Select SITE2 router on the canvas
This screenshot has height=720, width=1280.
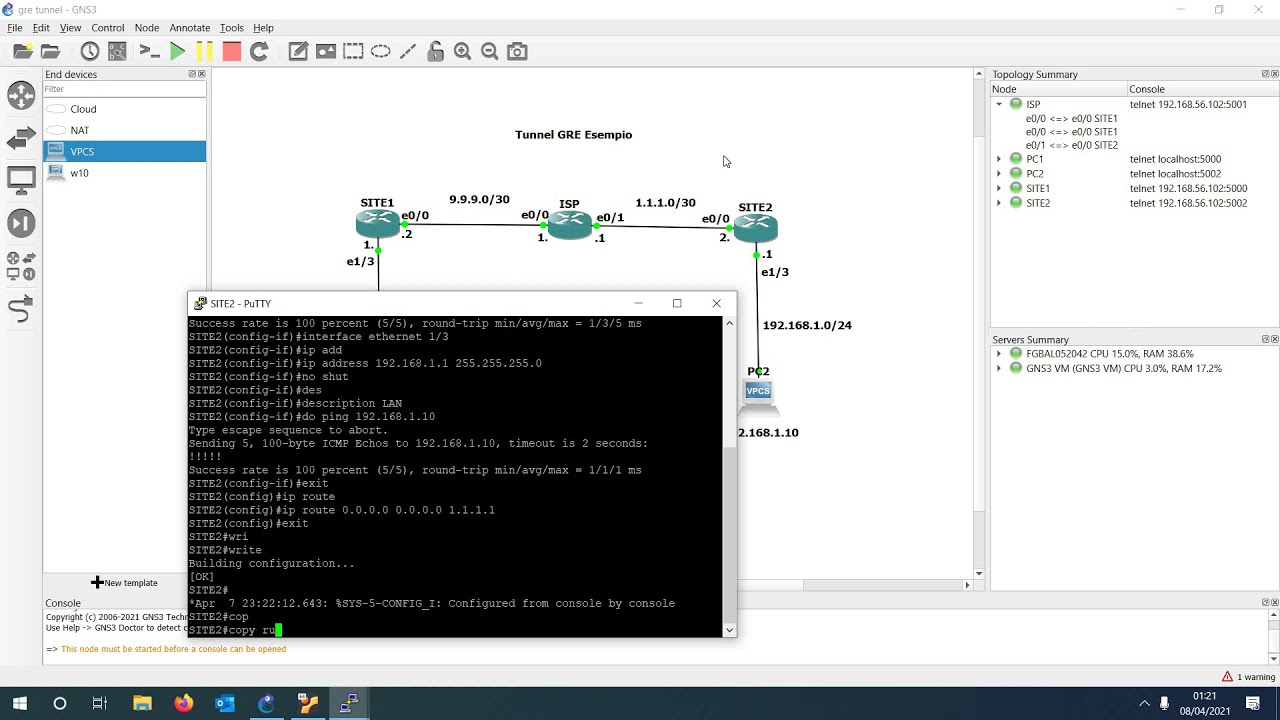(755, 229)
